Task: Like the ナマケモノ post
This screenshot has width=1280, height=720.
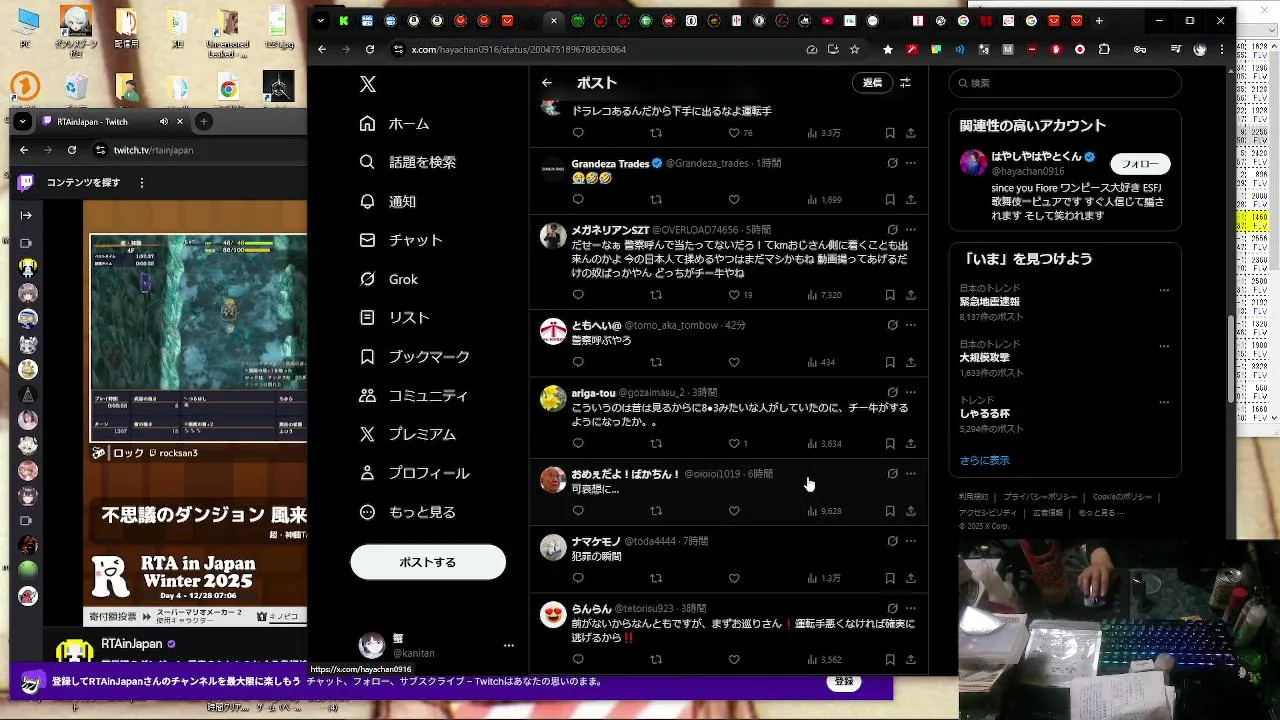Action: pos(734,578)
